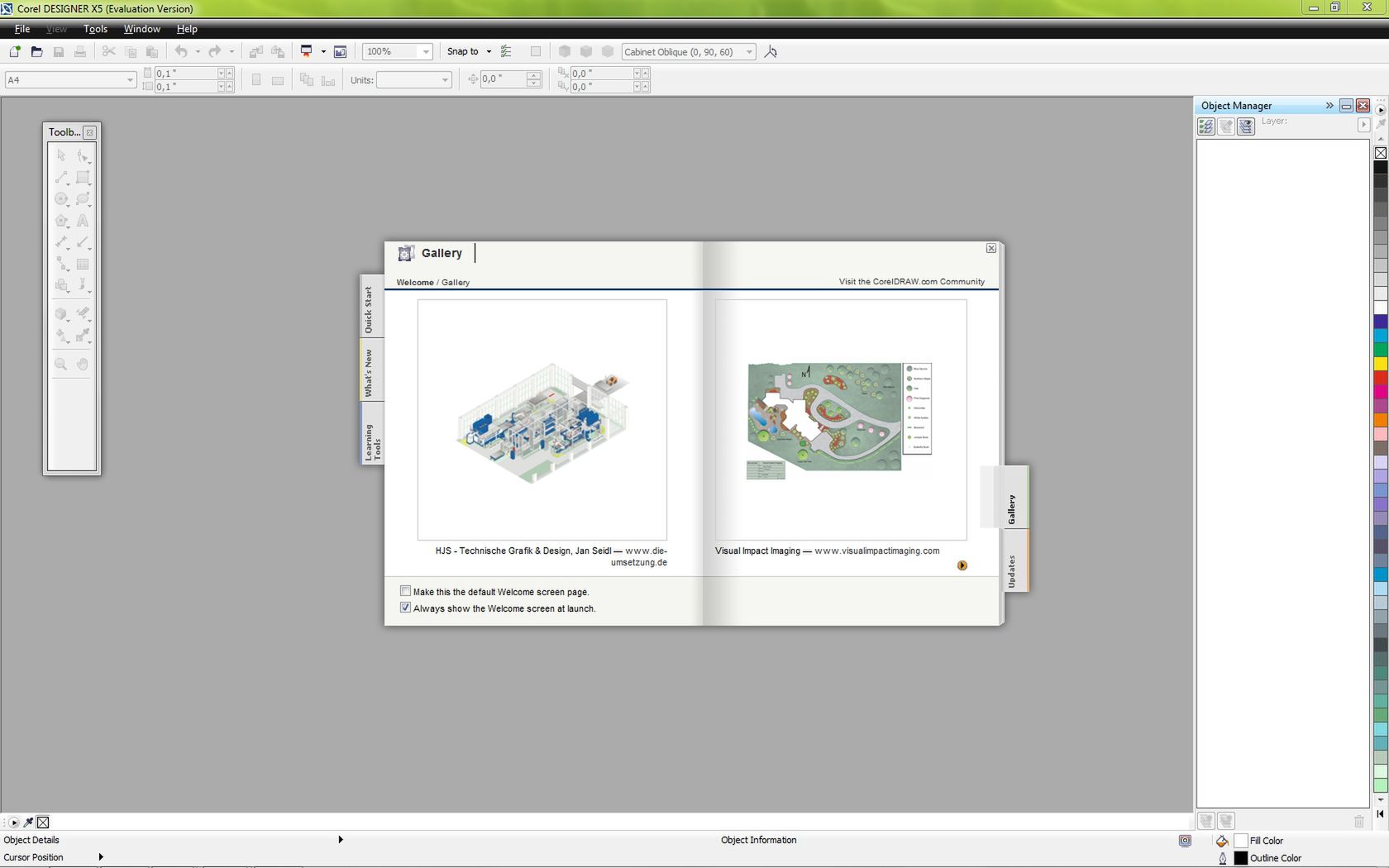Pick the yellow swatch in color palette
Screen dimensions: 1389x868
click(x=1381, y=364)
